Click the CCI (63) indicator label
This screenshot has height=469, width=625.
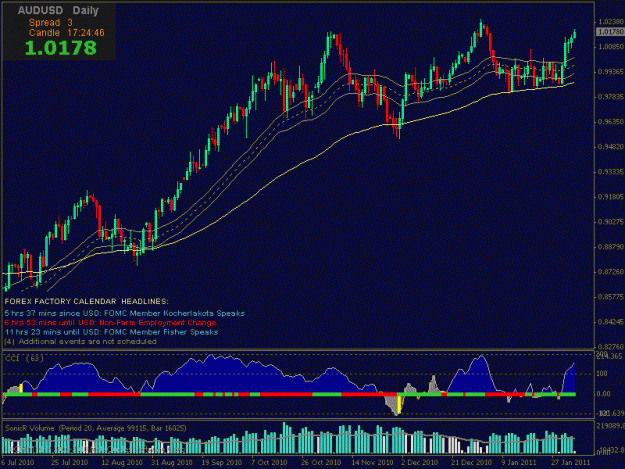[x=24, y=359]
